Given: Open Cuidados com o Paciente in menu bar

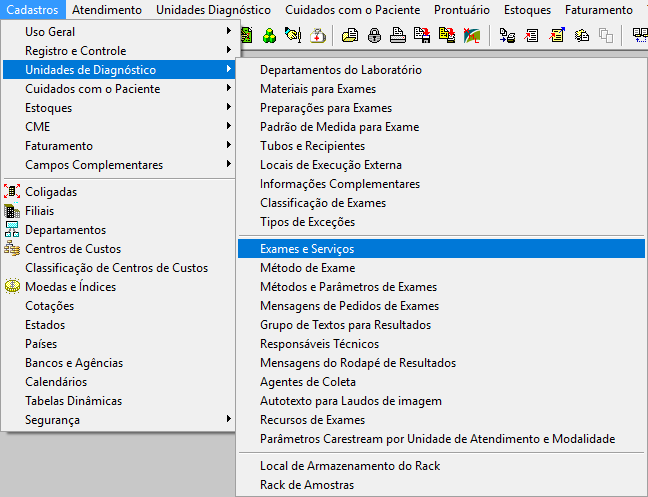Looking at the screenshot, I should coord(353,10).
